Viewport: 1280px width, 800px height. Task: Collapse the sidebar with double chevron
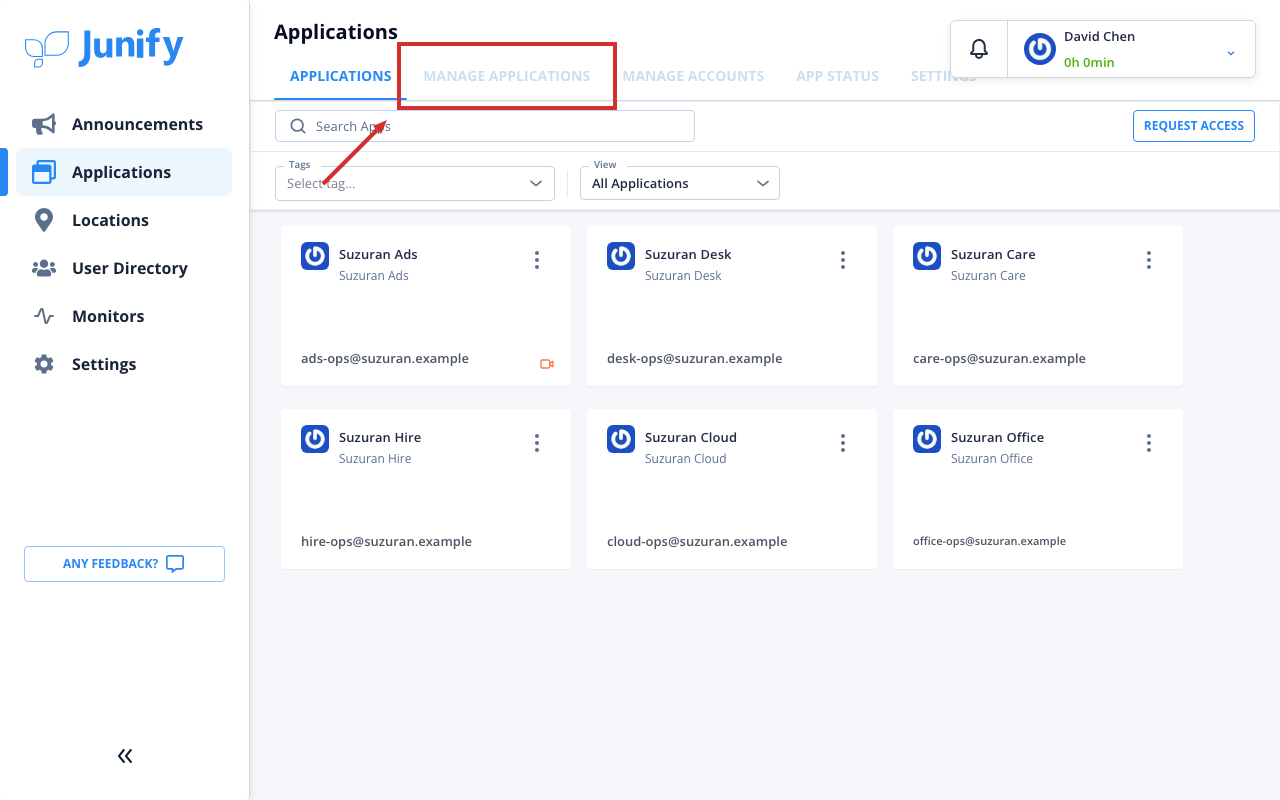click(x=125, y=756)
